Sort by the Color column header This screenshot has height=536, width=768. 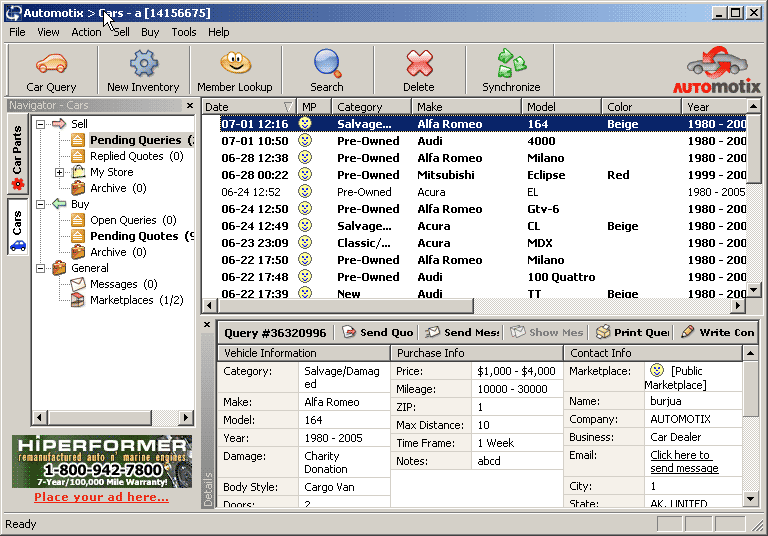[x=641, y=107]
